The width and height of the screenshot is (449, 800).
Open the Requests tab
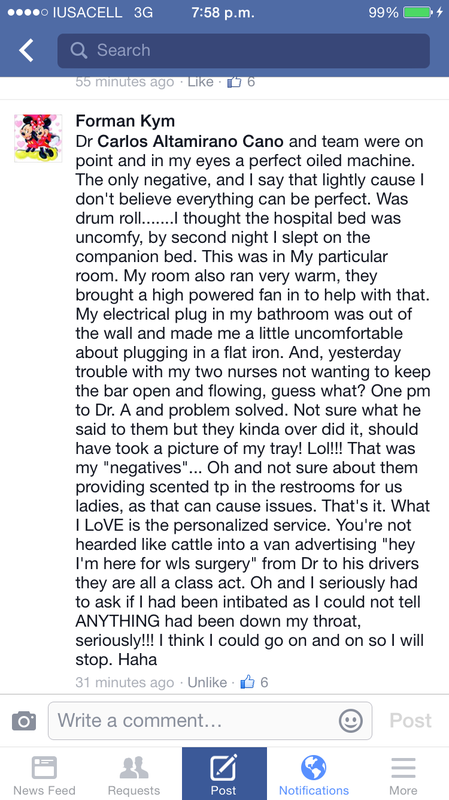pos(134,776)
